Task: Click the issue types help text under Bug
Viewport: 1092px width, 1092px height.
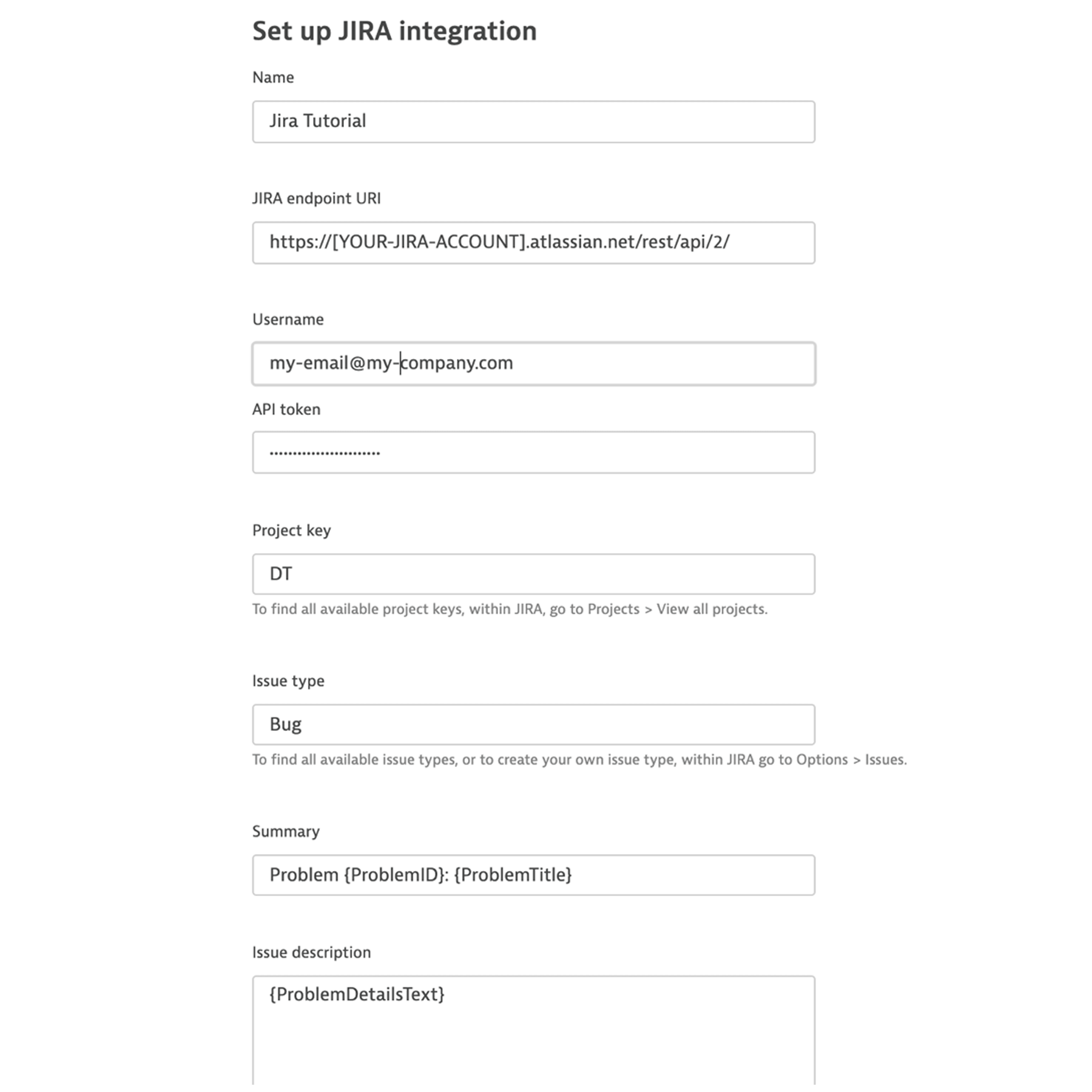Action: click(579, 759)
